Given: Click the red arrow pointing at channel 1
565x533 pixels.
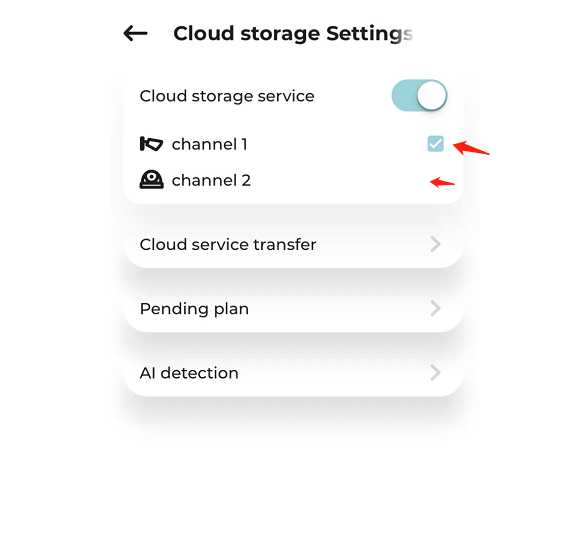Looking at the screenshot, I should (471, 148).
